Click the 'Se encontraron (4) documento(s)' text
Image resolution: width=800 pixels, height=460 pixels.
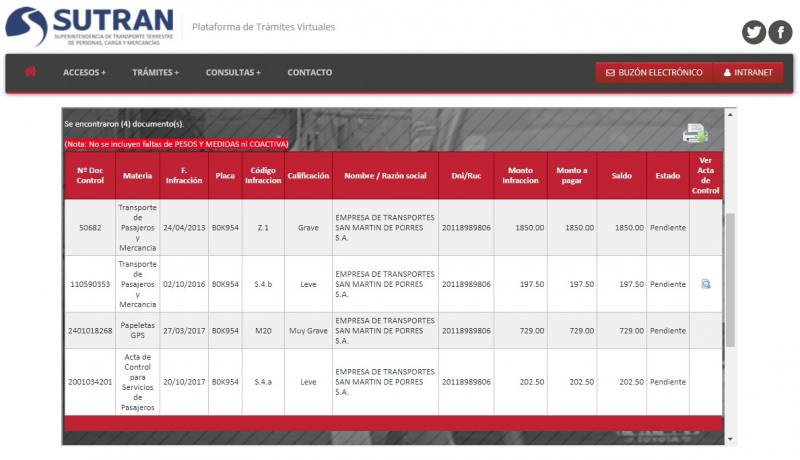pyautogui.click(x=124, y=124)
